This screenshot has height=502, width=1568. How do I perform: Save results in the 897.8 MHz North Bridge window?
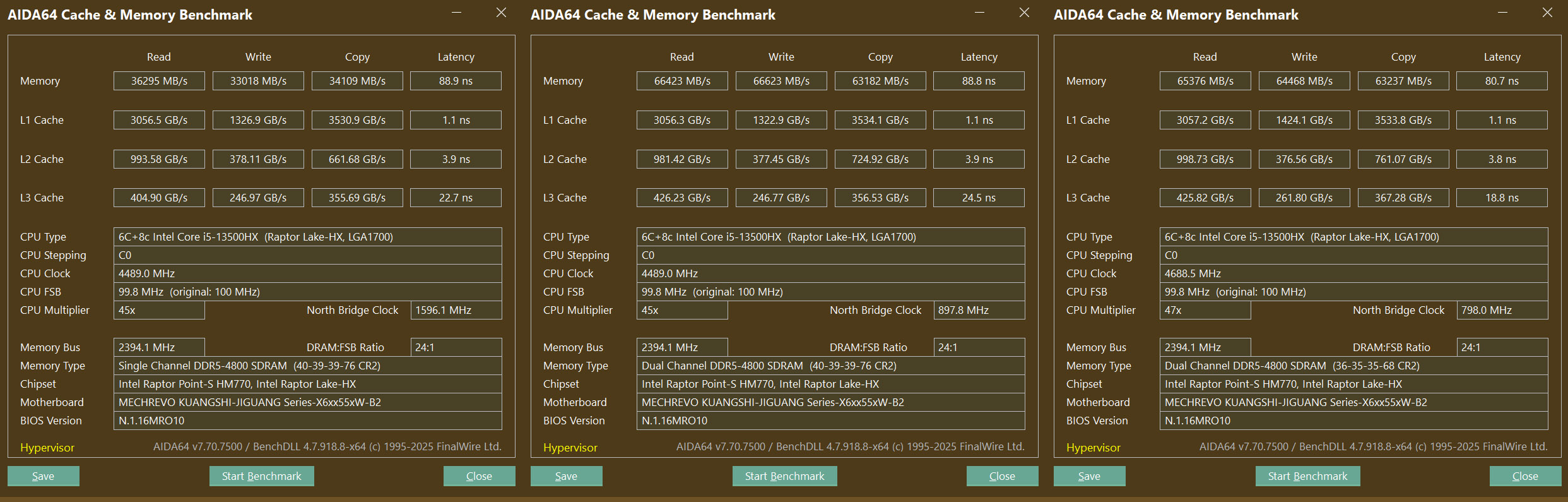click(566, 476)
